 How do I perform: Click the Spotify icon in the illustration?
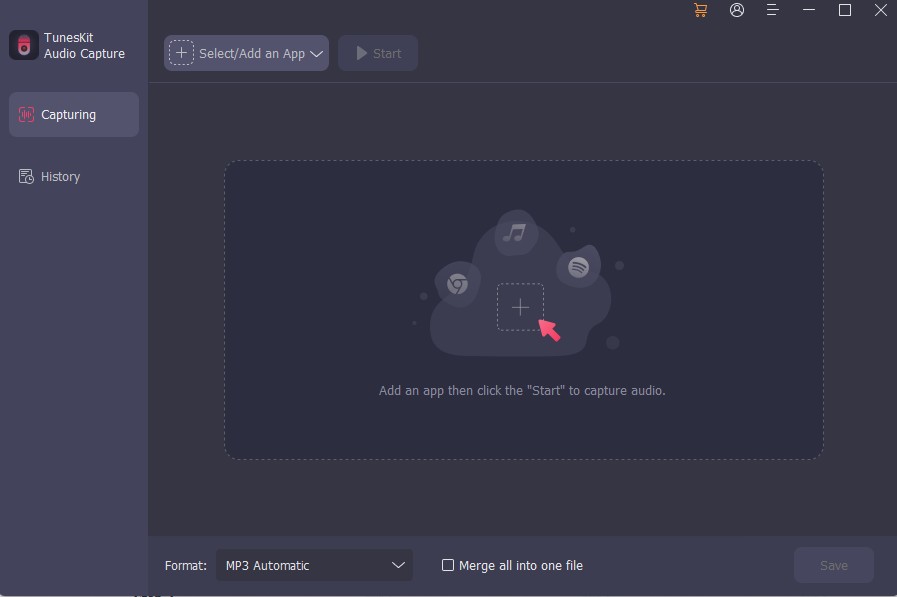[x=578, y=267]
